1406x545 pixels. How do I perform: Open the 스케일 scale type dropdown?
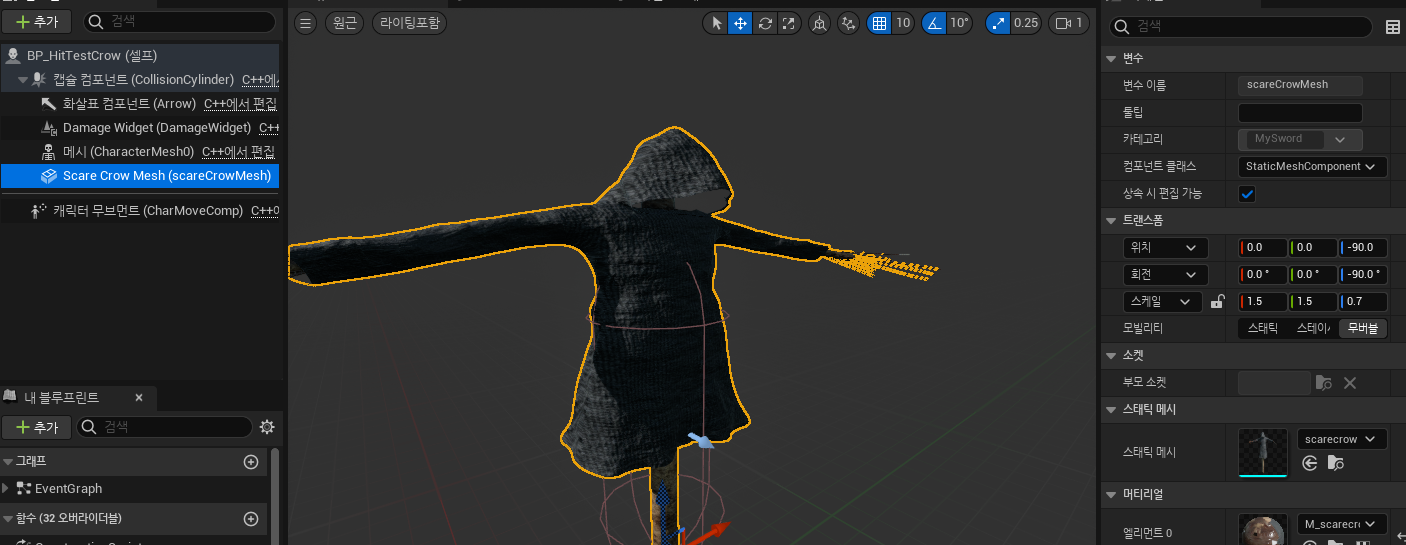1162,301
